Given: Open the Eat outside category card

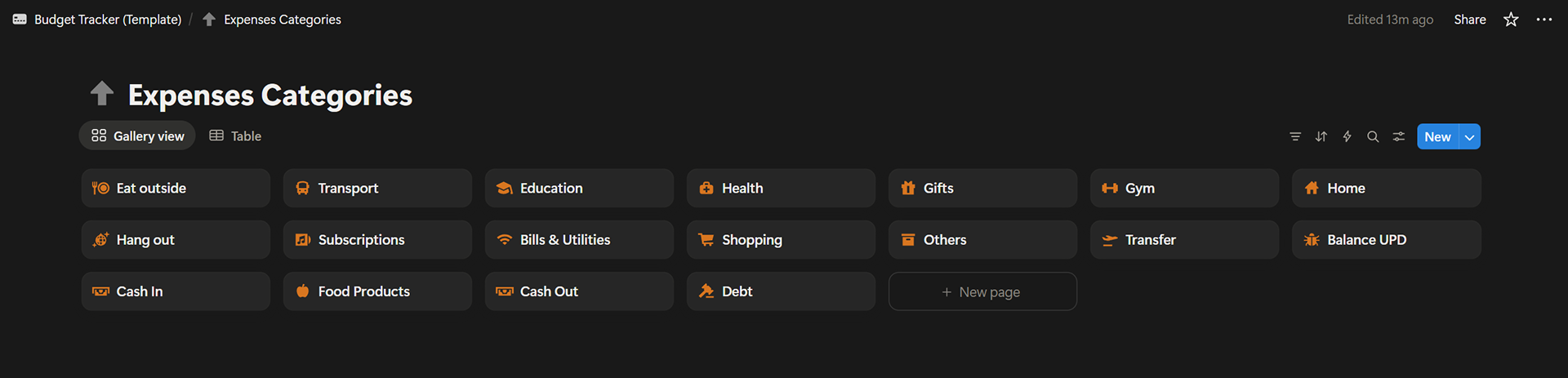Looking at the screenshot, I should (x=175, y=188).
